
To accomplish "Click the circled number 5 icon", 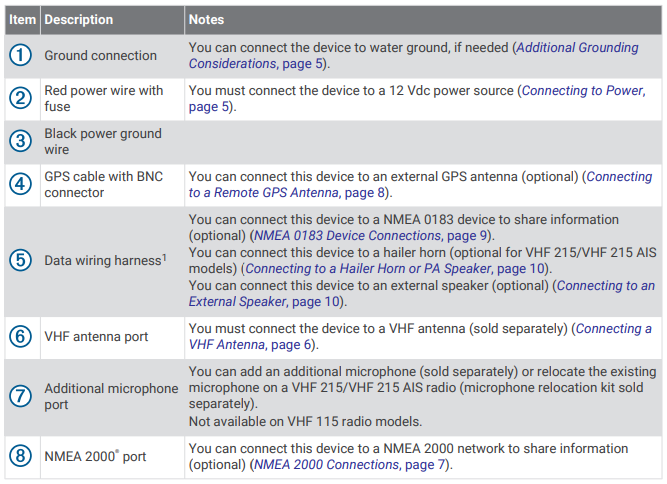I will [x=22, y=260].
